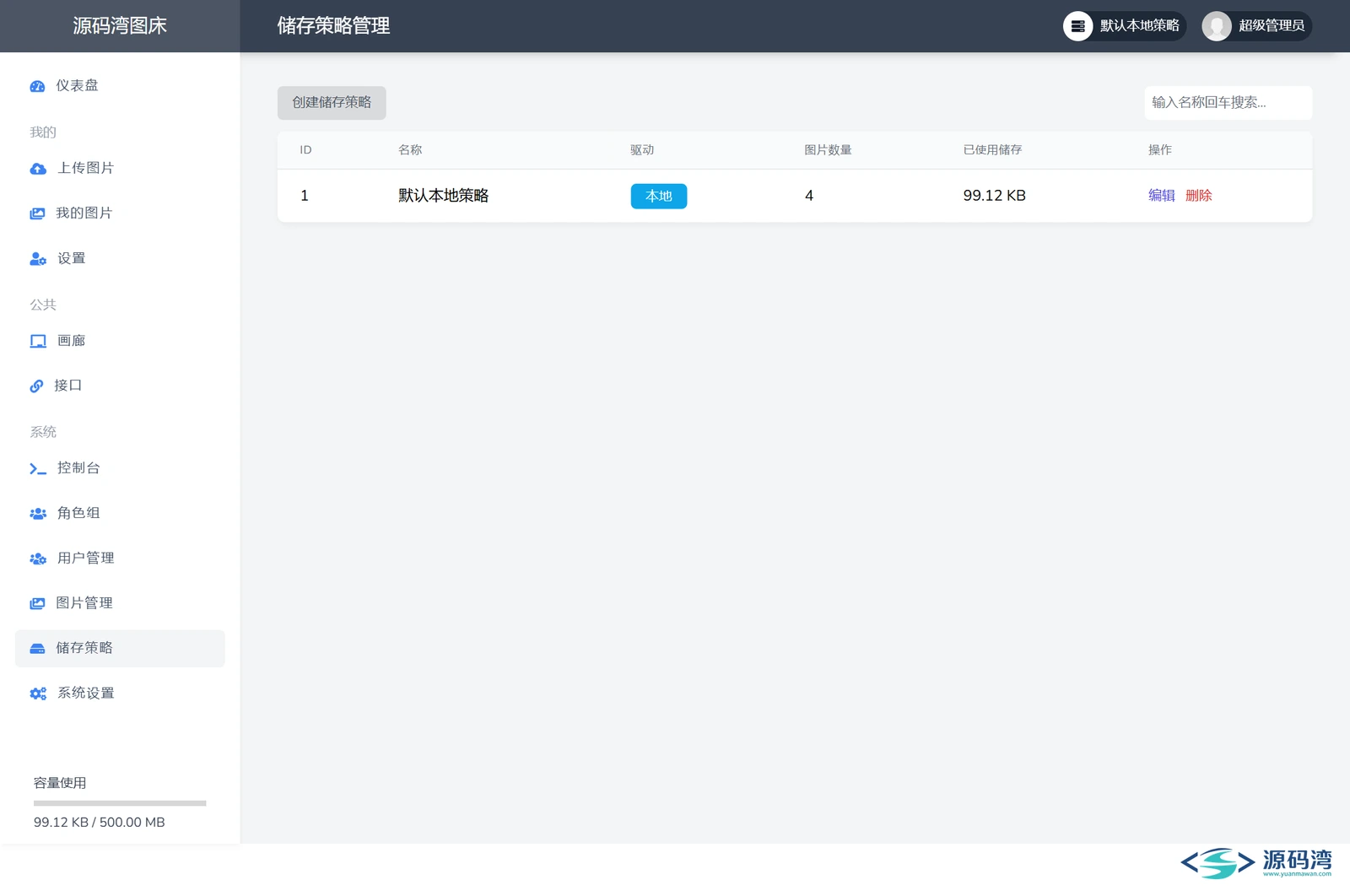The image size is (1350, 896).
Task: Open 角色组 menu entry
Action: coord(120,513)
